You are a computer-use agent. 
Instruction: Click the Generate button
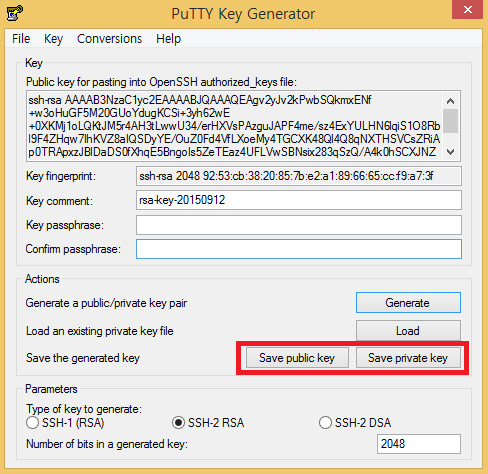pos(408,303)
